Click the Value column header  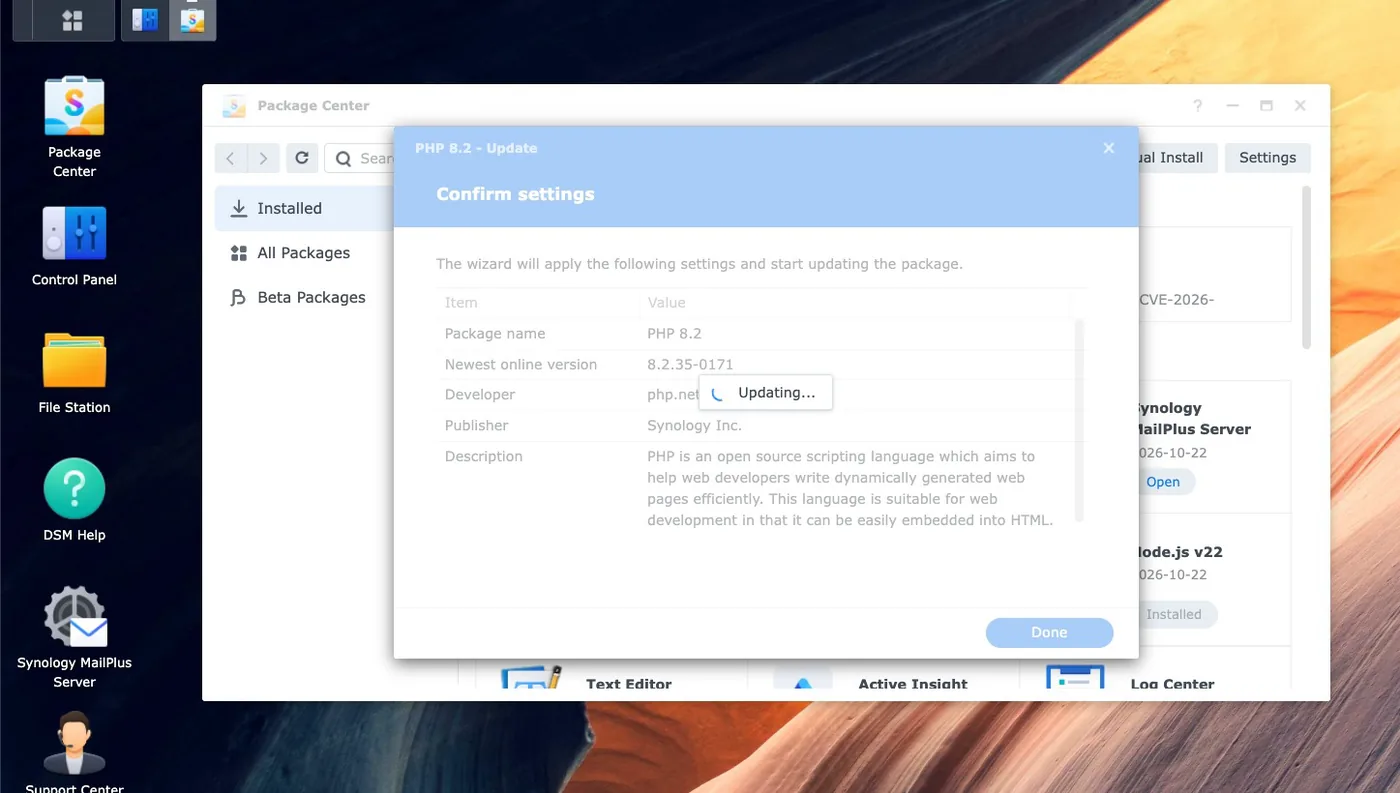[666, 302]
